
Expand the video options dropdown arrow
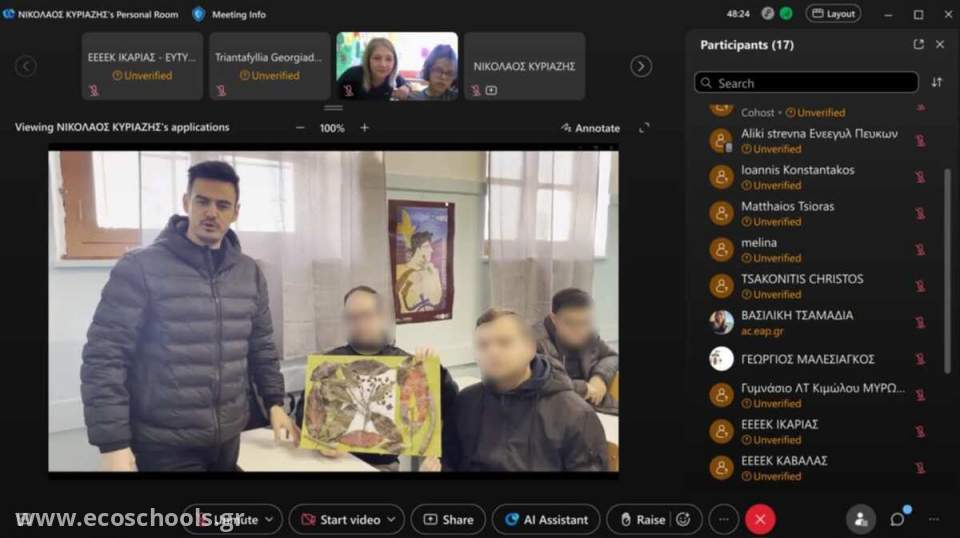391,519
